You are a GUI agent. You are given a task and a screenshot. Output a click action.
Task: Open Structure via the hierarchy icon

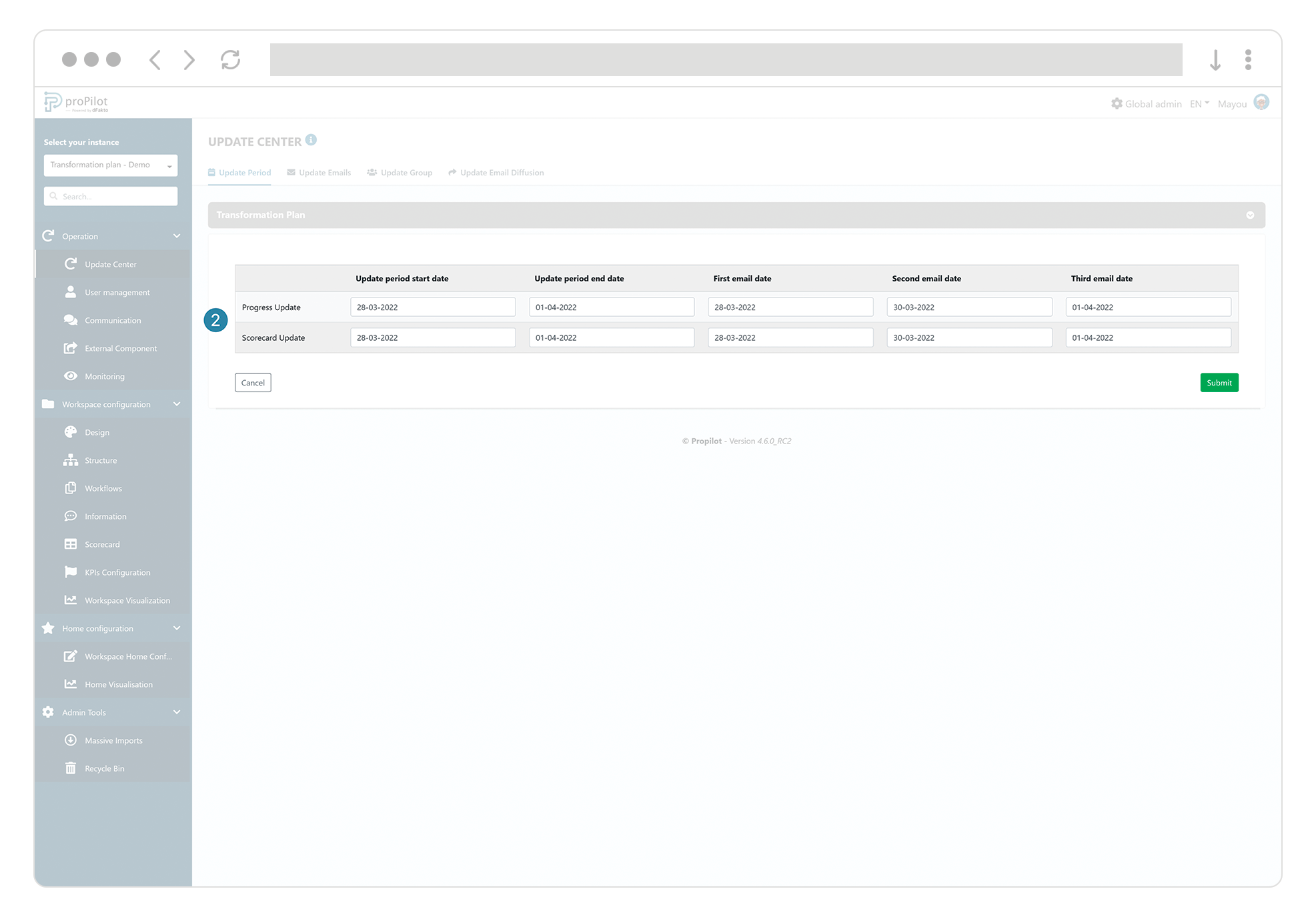pyautogui.click(x=71, y=460)
